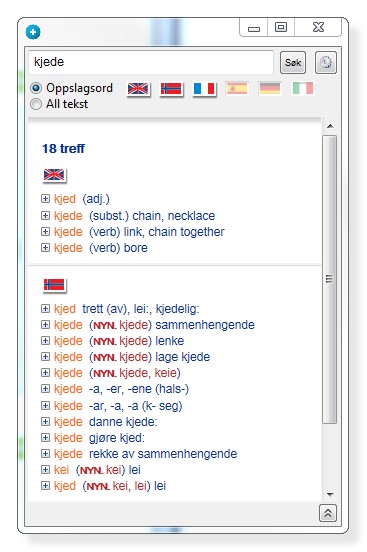Select the French flag language filter
367x552 pixels.
[204, 89]
